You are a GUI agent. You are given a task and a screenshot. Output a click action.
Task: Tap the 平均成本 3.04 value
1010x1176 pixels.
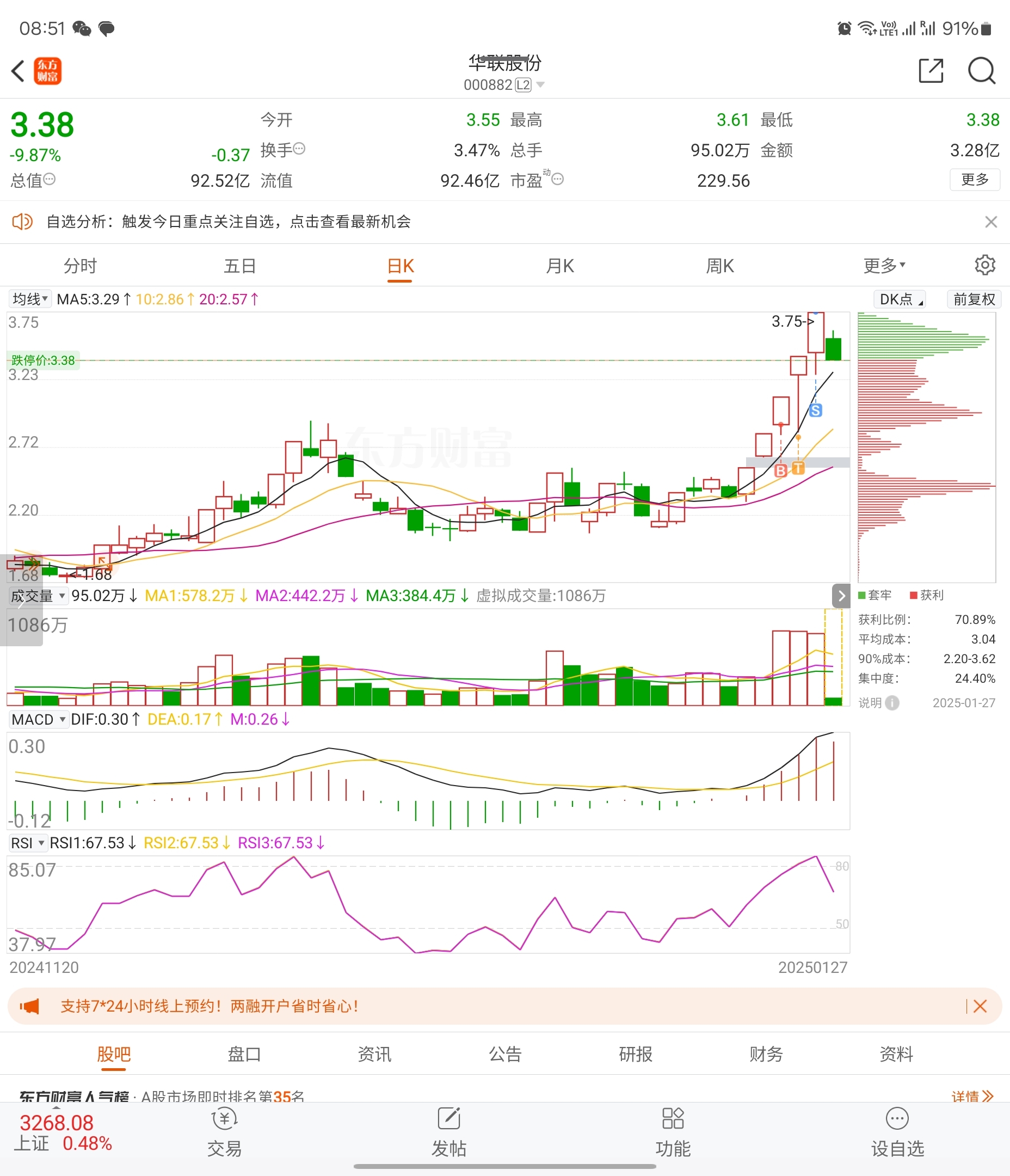coord(983,639)
